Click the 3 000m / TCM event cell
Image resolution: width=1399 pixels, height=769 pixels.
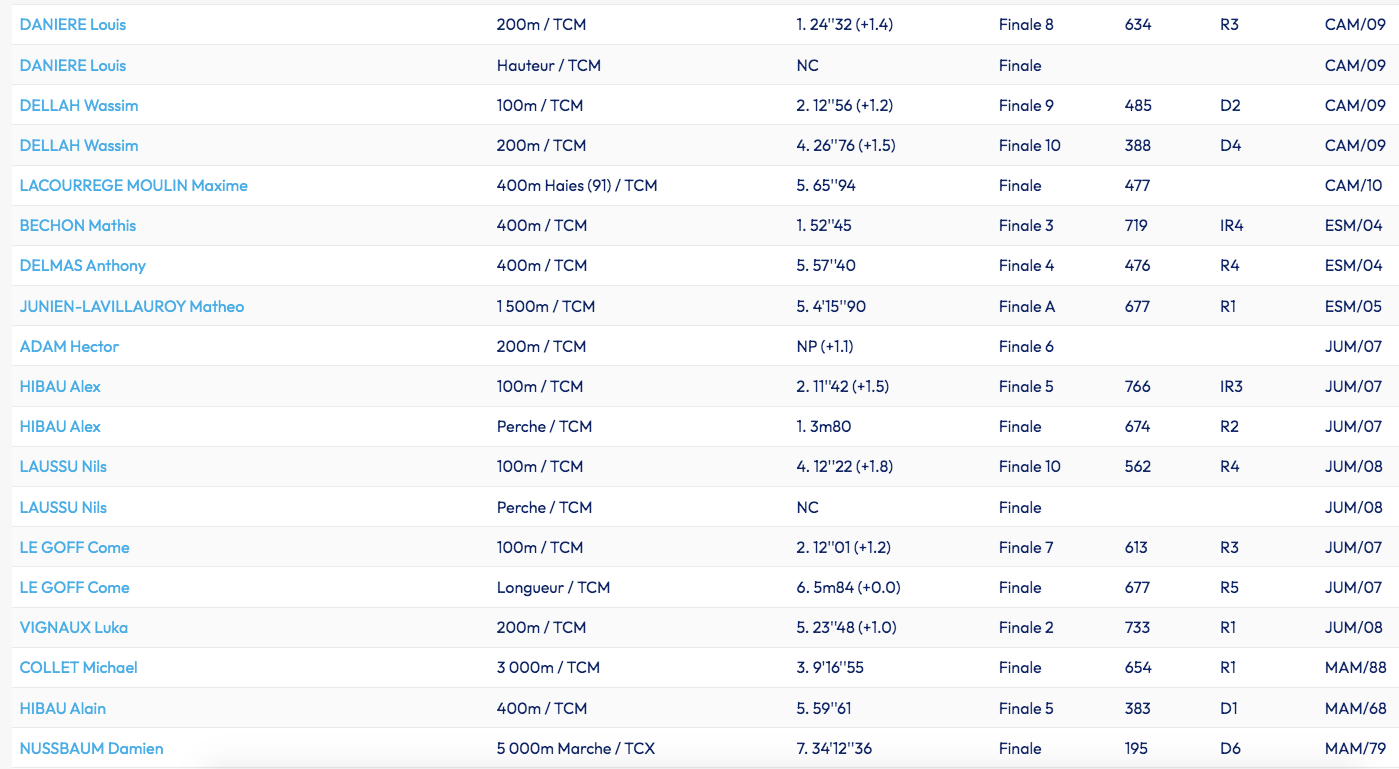pyautogui.click(x=548, y=667)
